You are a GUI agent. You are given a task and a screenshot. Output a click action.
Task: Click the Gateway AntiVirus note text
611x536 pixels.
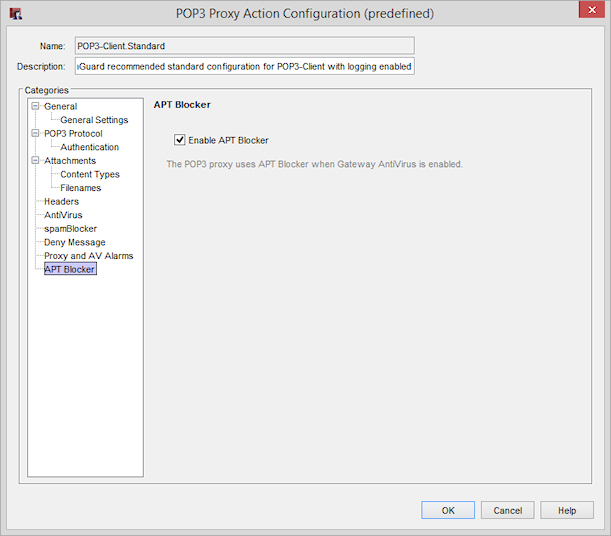[314, 164]
